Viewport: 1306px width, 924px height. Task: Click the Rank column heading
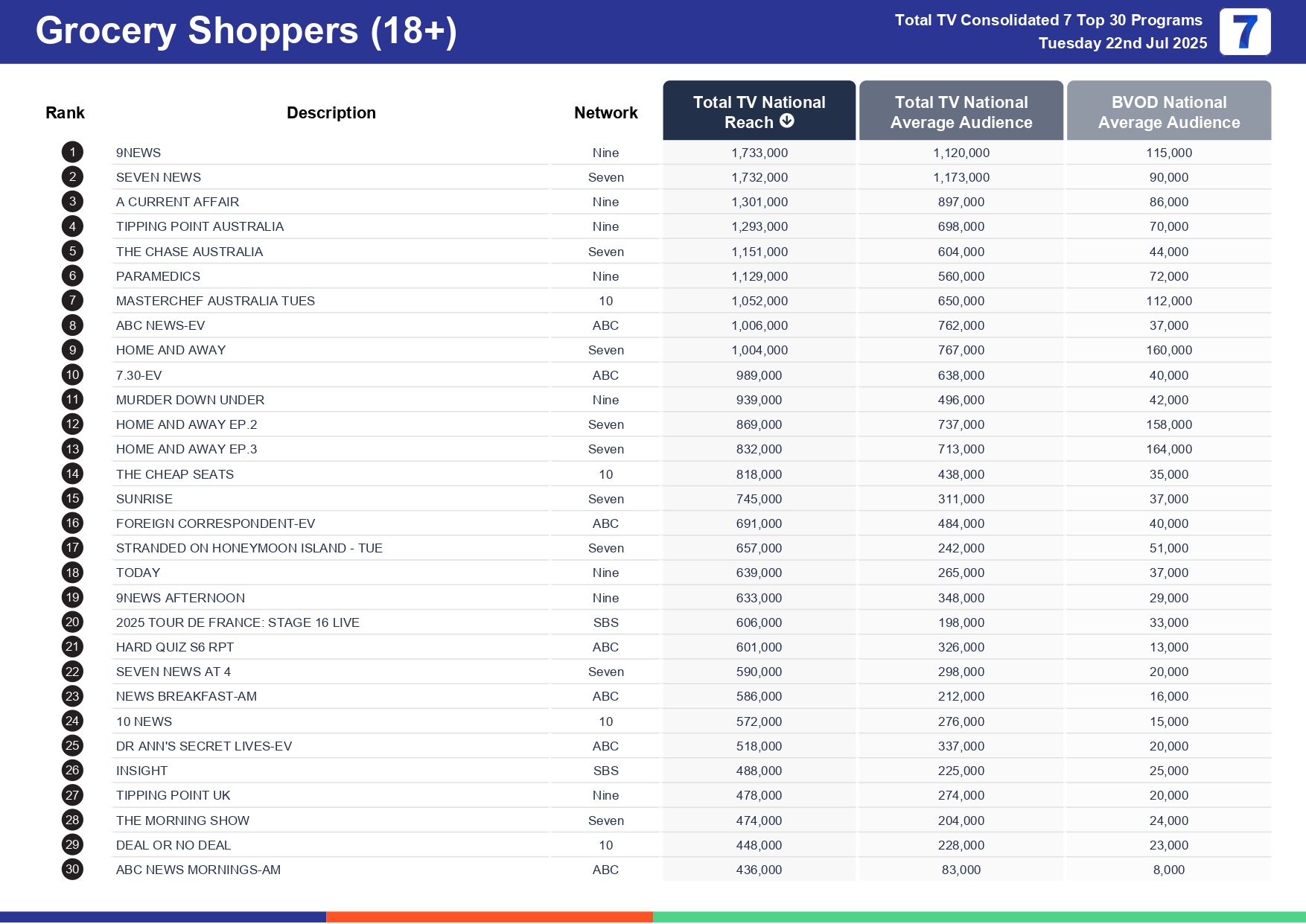[x=65, y=113]
